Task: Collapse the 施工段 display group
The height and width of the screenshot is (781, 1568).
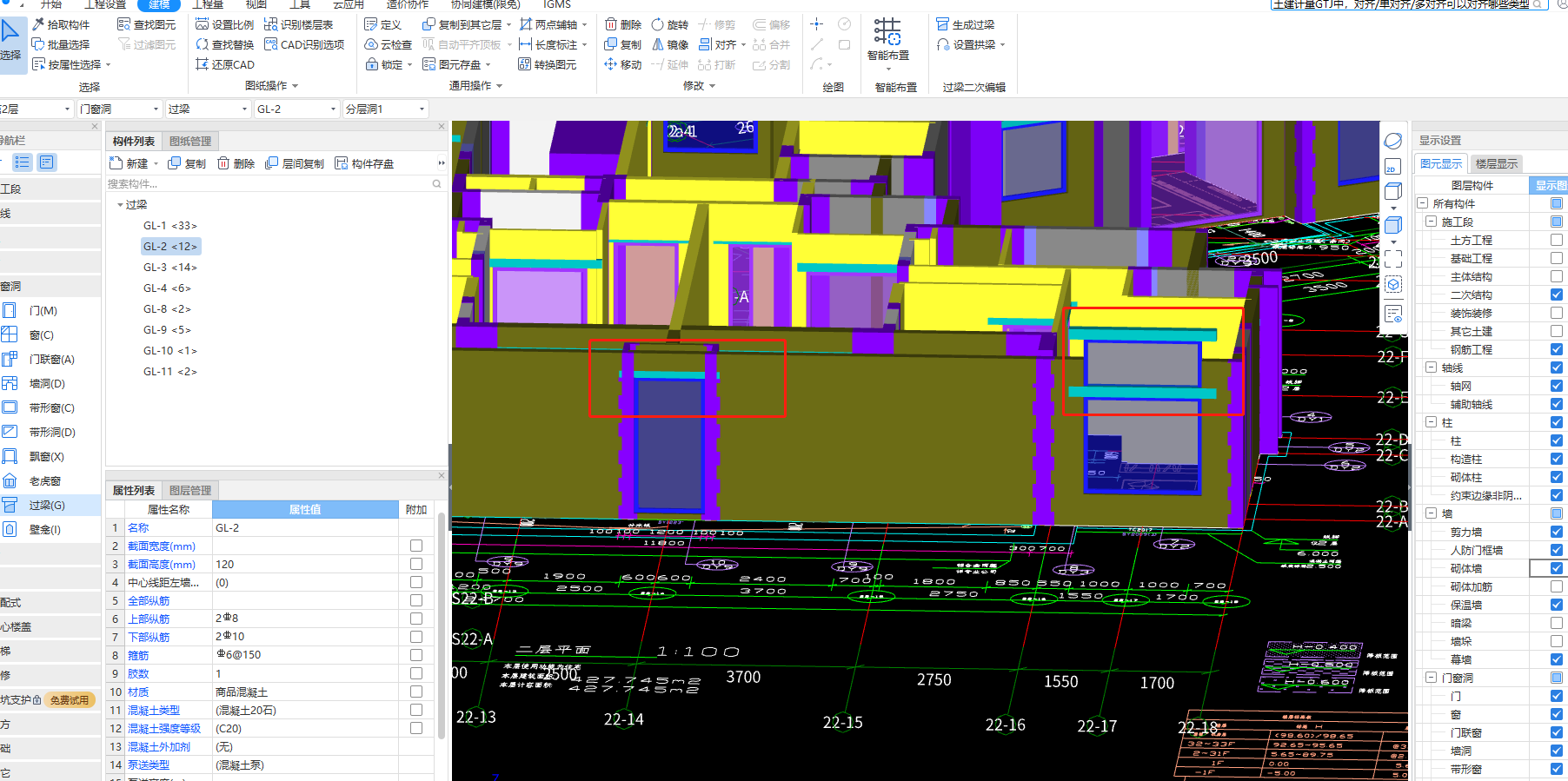Action: pos(1431,222)
